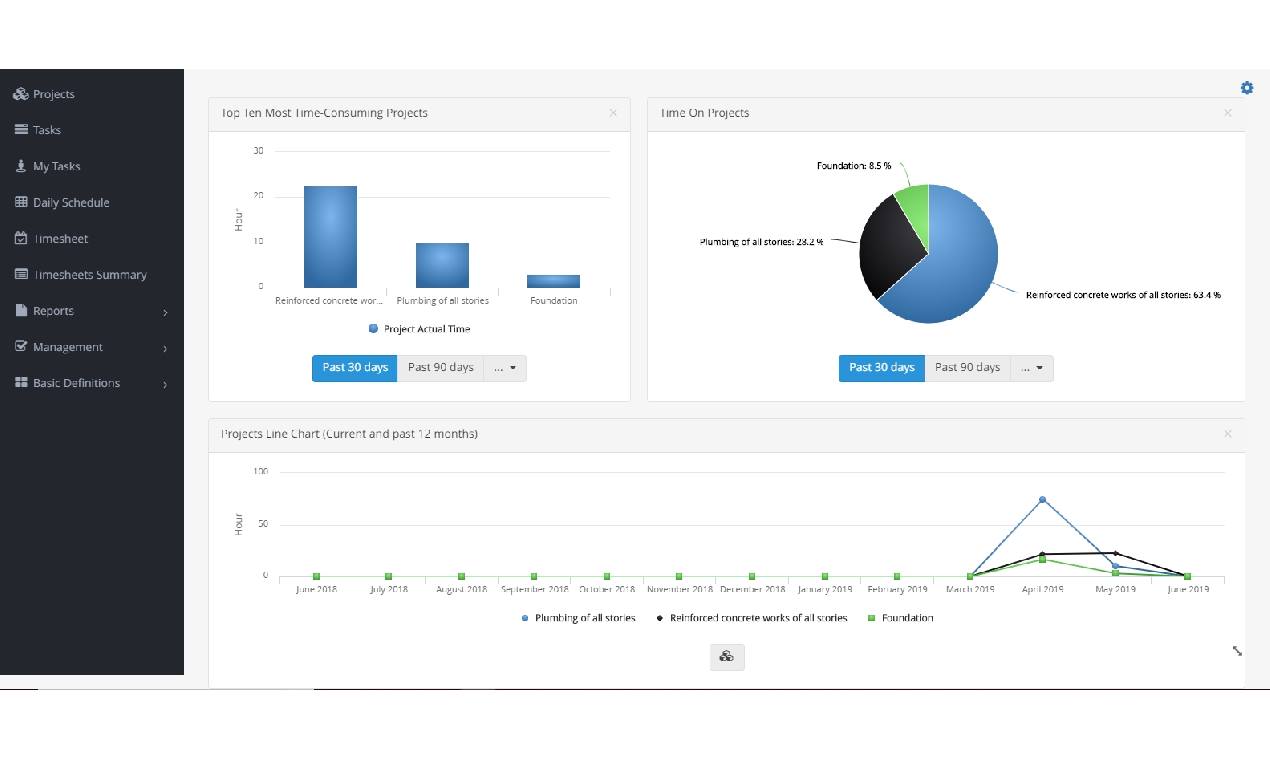The image size is (1270, 760).
Task: Close the Time On Projects panel
Action: (x=1227, y=113)
